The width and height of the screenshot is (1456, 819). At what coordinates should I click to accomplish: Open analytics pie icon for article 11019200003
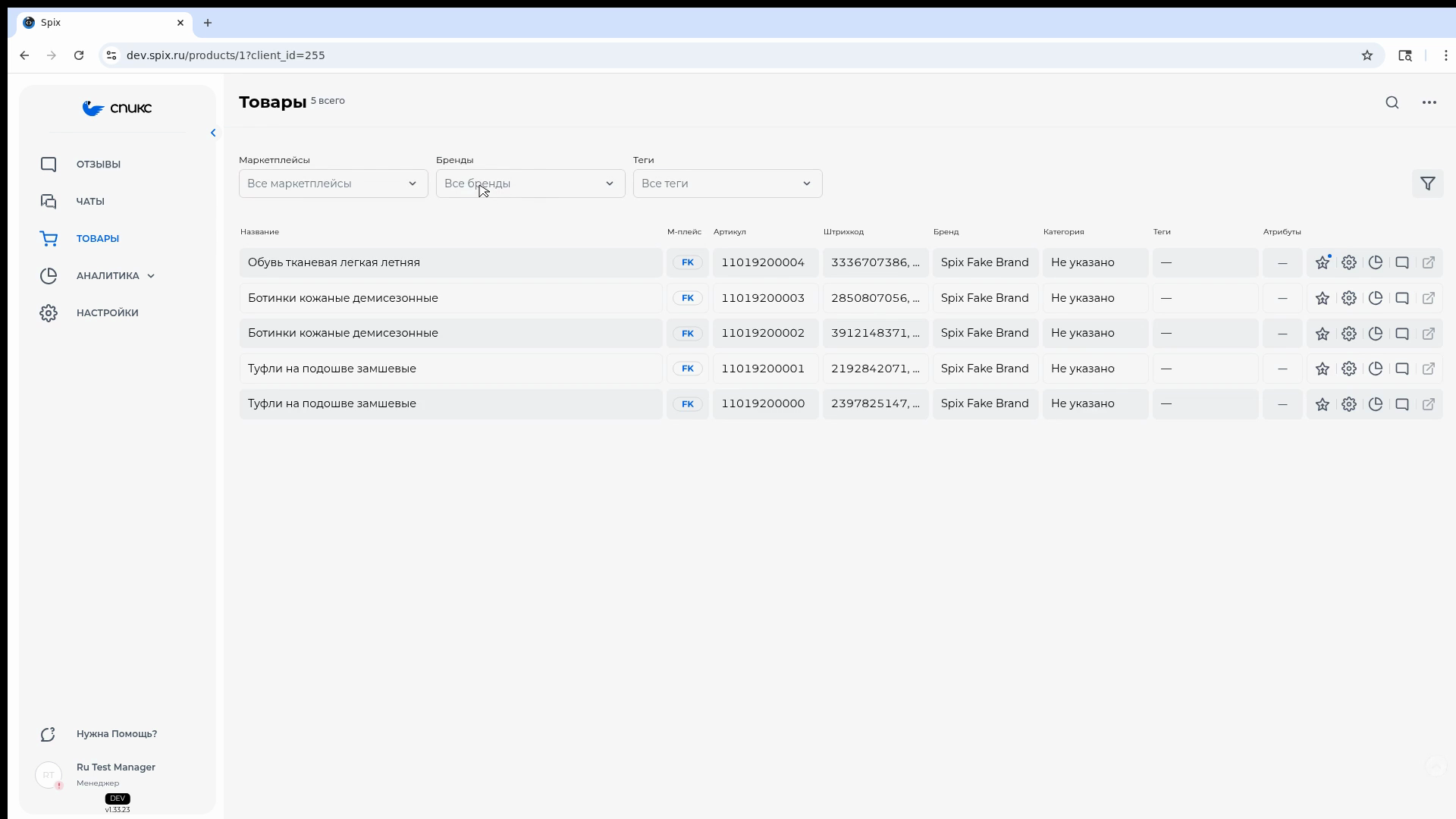point(1376,298)
